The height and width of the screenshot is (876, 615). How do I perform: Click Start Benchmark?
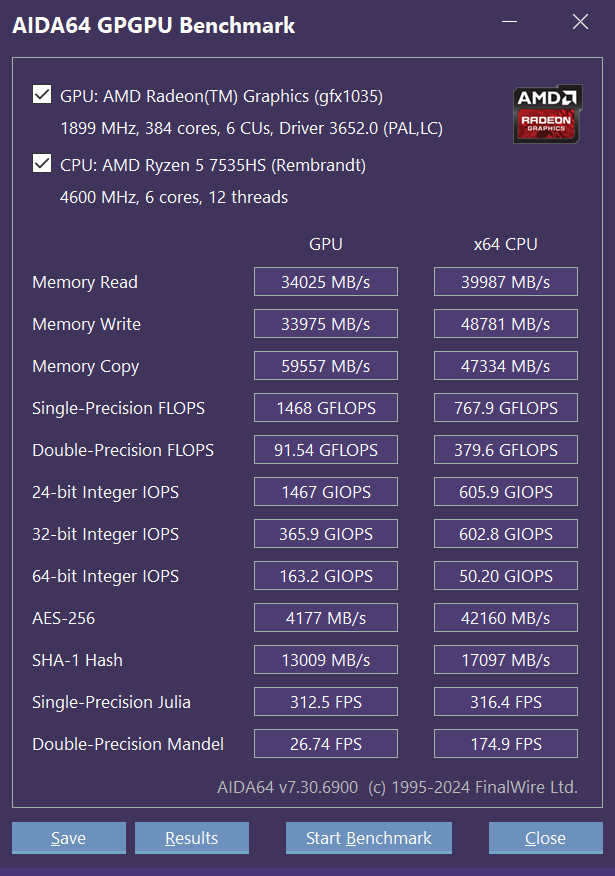(x=368, y=838)
